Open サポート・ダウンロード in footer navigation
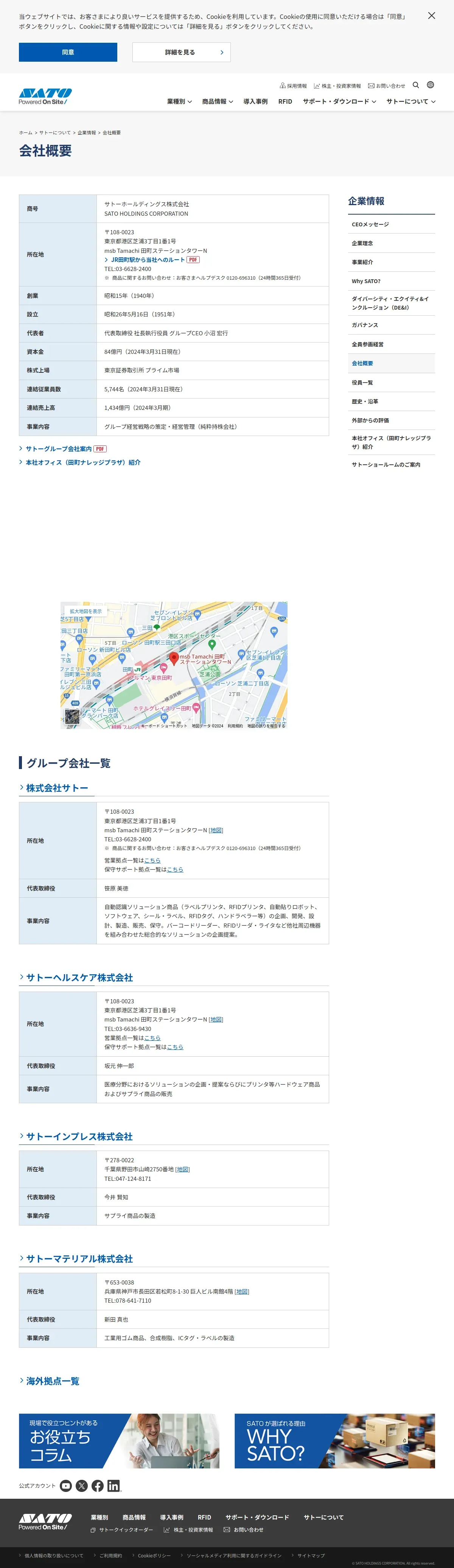 click(257, 1518)
